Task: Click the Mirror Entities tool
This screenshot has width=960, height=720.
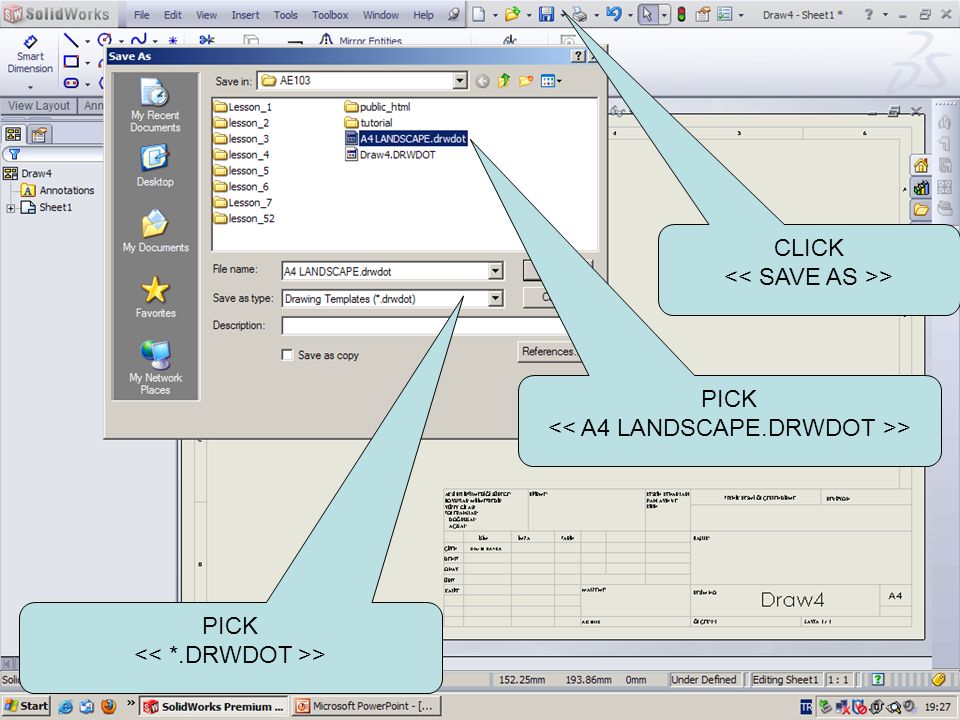Action: (361, 40)
